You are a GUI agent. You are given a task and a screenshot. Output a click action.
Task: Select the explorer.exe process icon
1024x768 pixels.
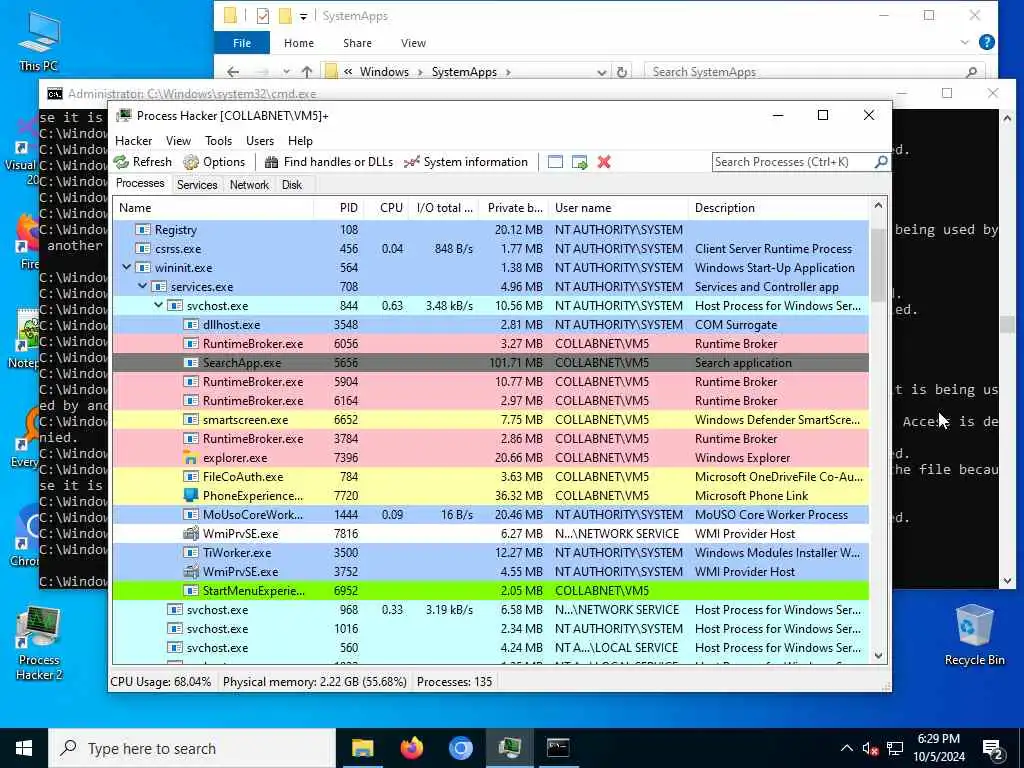[x=191, y=458]
